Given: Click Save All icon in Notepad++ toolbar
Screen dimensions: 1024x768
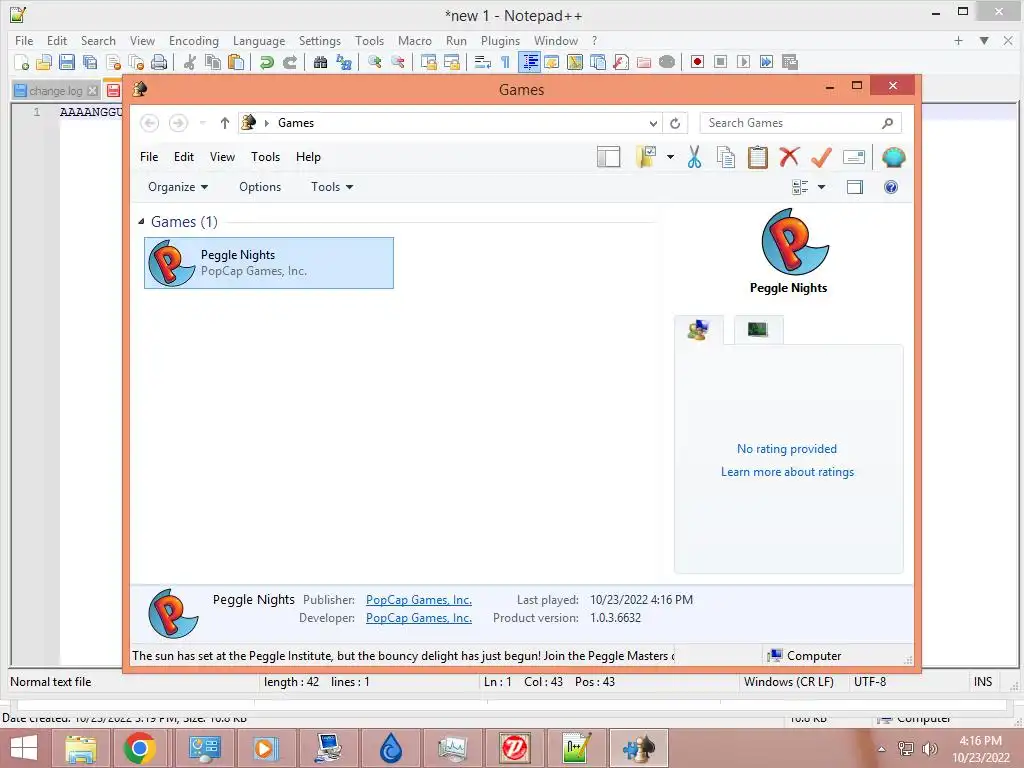Looking at the screenshot, I should 89,62.
